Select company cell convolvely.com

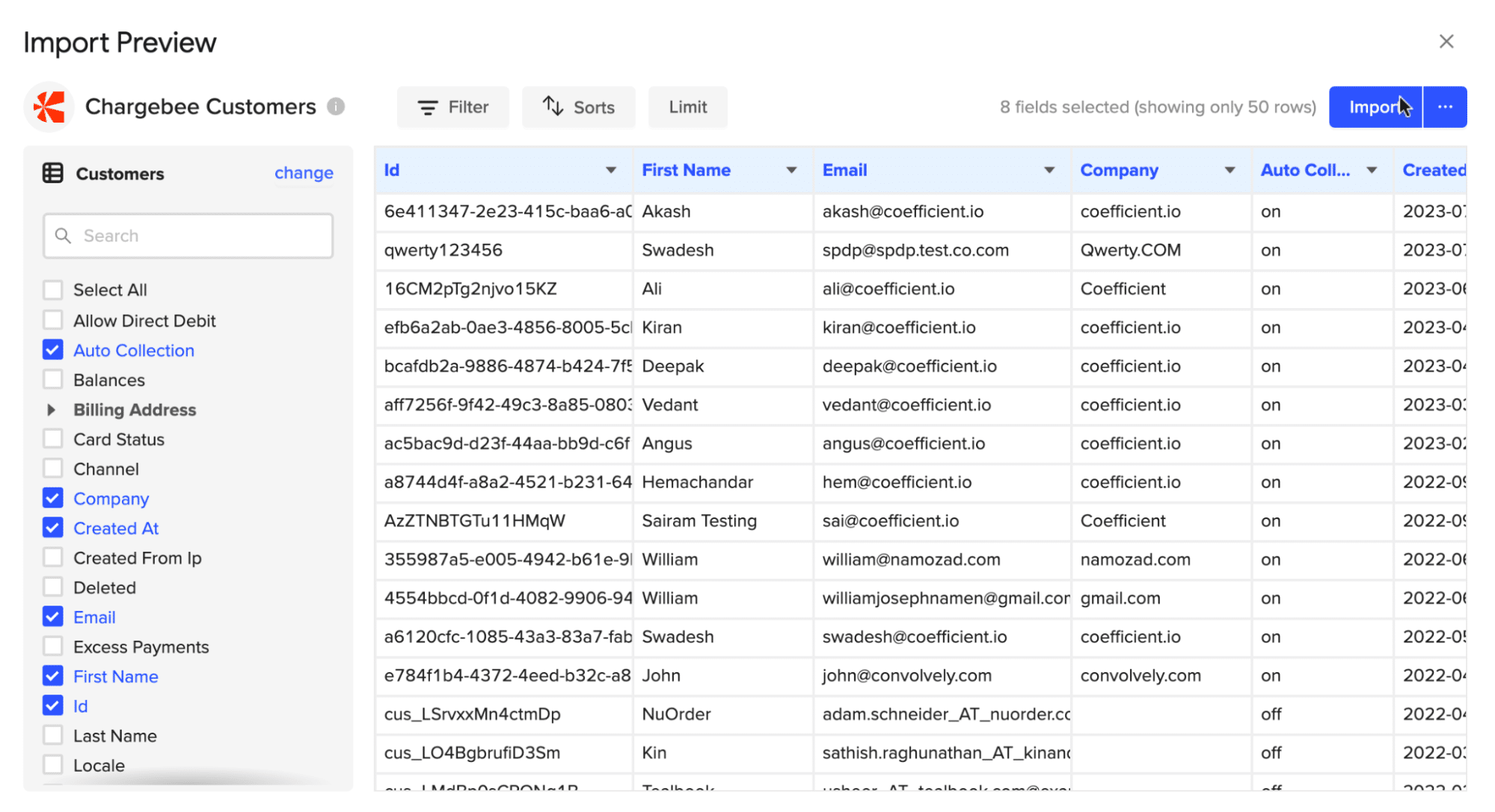(1161, 676)
